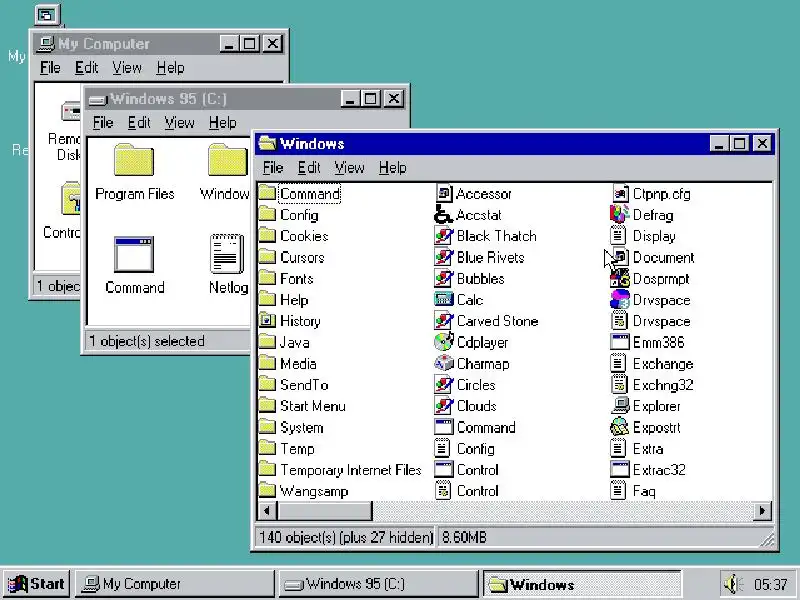Screen dimensions: 800x600
Task: Select the Wangsamp folder name
Action: (314, 491)
